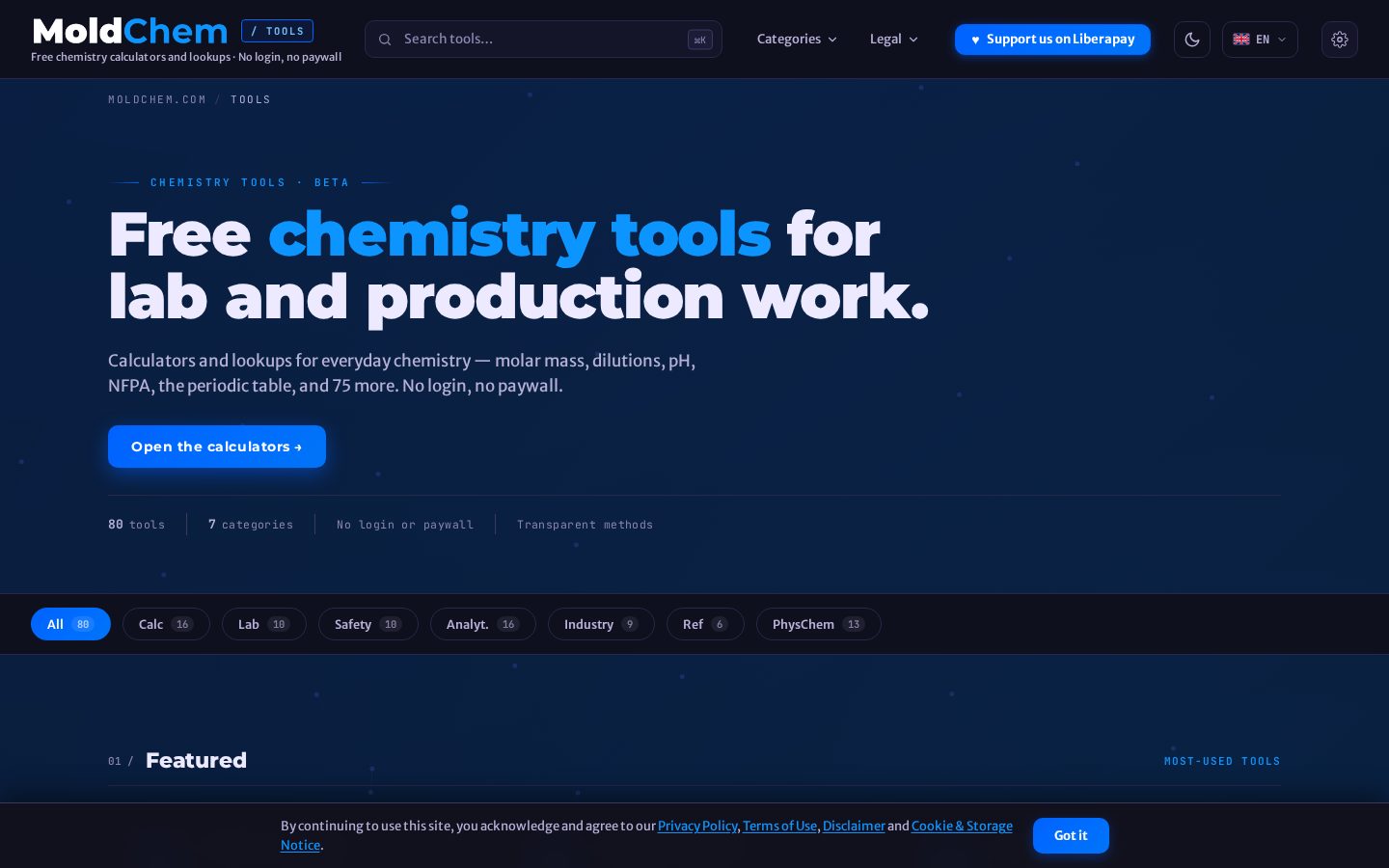Screen dimensions: 1389x868
Task: Select the All filter tab
Action: coord(70,624)
